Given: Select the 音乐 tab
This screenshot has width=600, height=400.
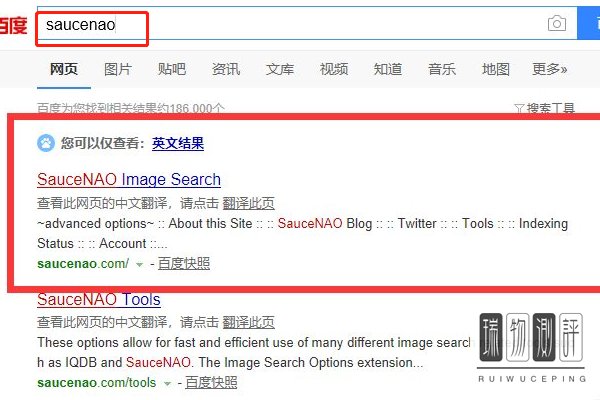Looking at the screenshot, I should pos(442,69).
